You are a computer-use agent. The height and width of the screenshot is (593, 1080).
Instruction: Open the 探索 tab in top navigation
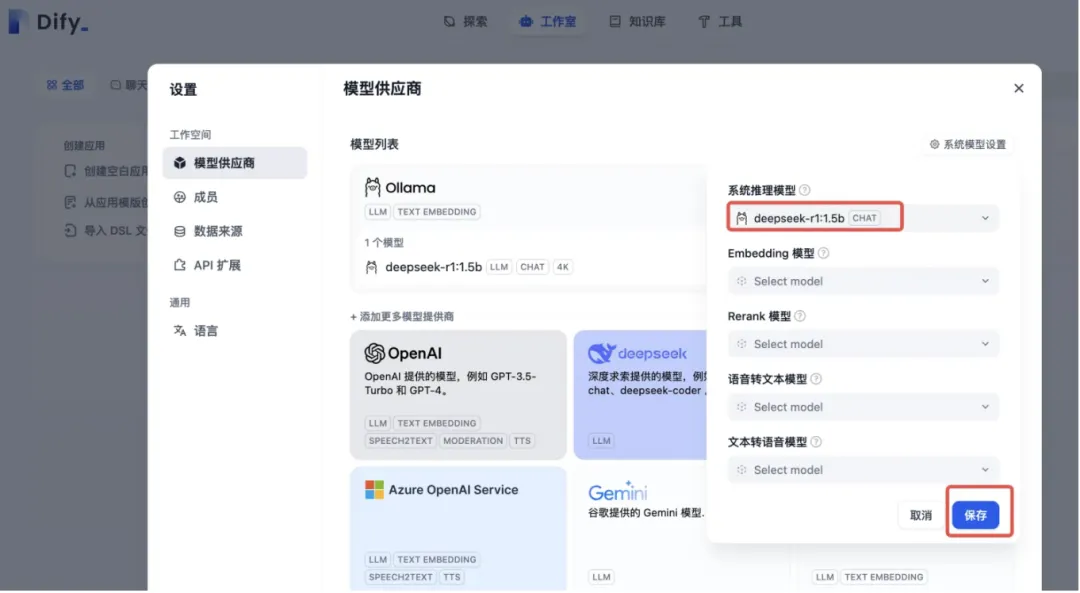[466, 22]
